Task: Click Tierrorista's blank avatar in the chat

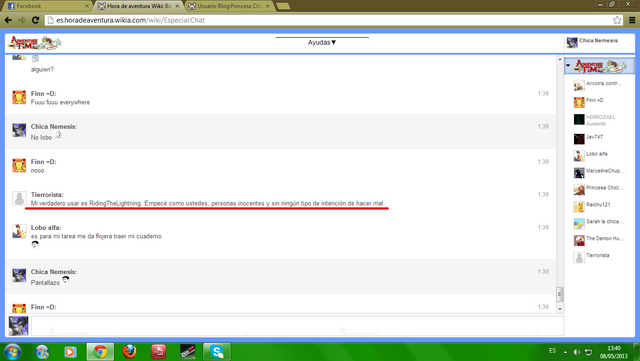Action: [19, 198]
